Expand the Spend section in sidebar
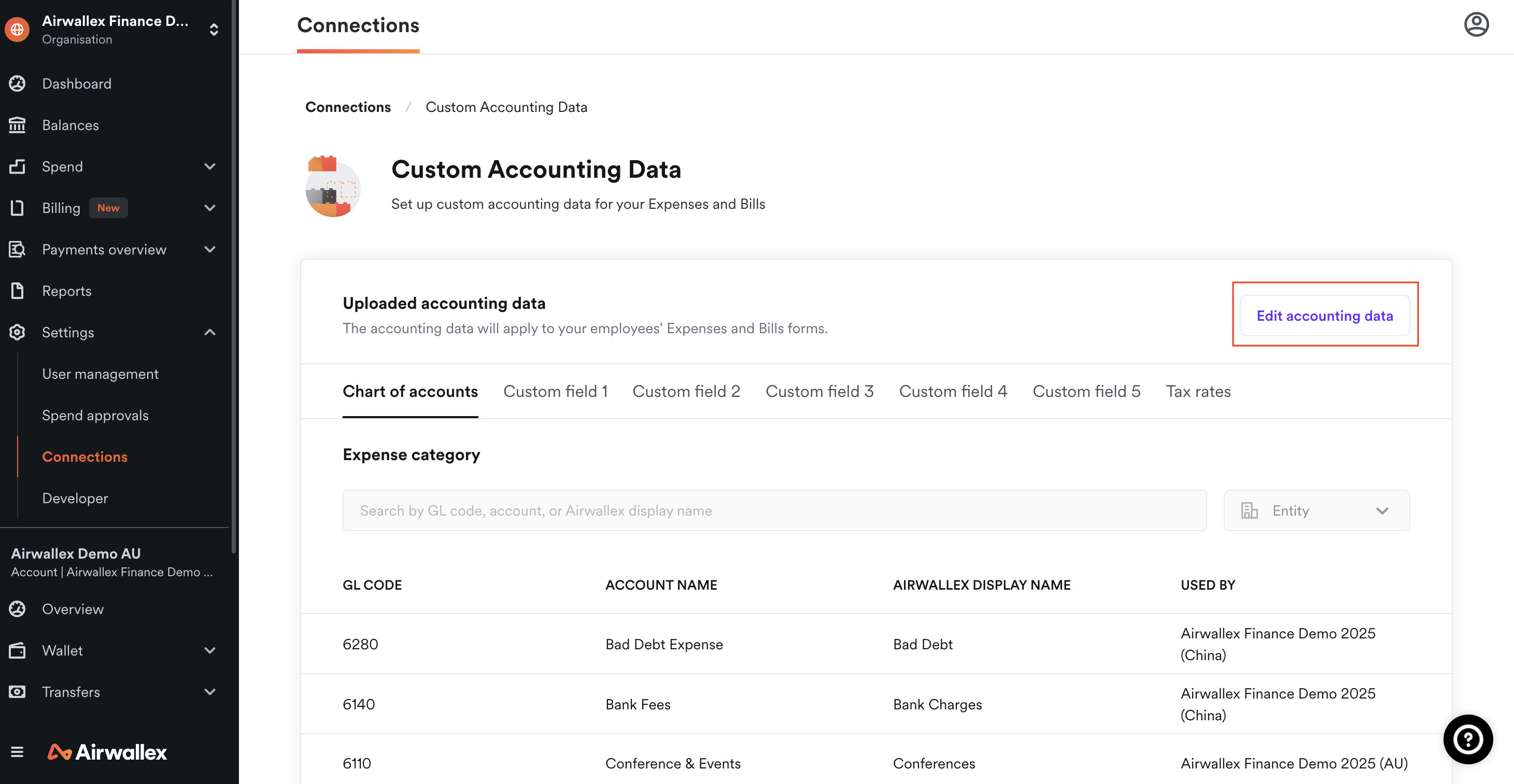 (210, 166)
